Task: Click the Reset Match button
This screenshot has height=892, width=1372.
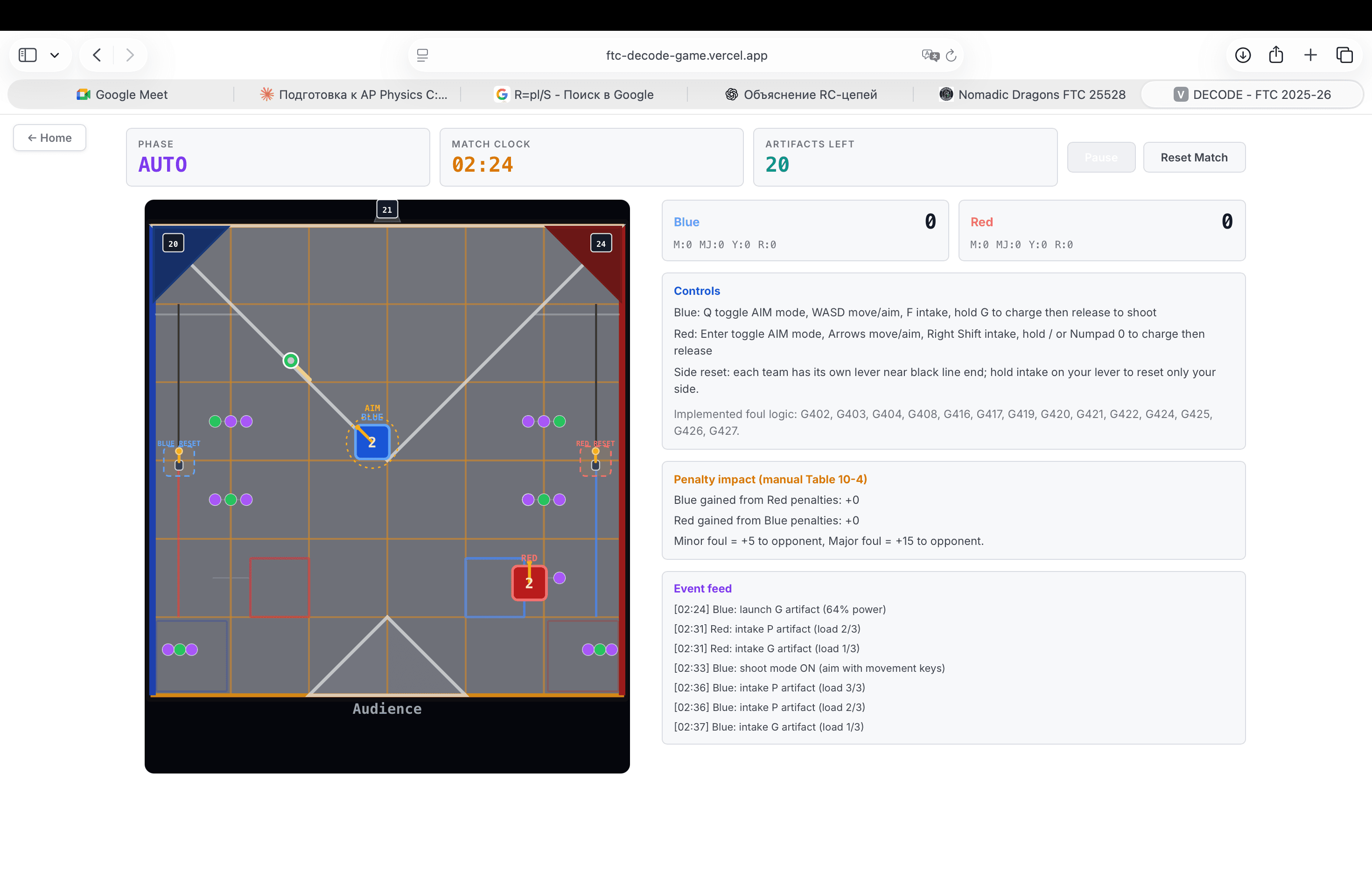Action: [1194, 157]
